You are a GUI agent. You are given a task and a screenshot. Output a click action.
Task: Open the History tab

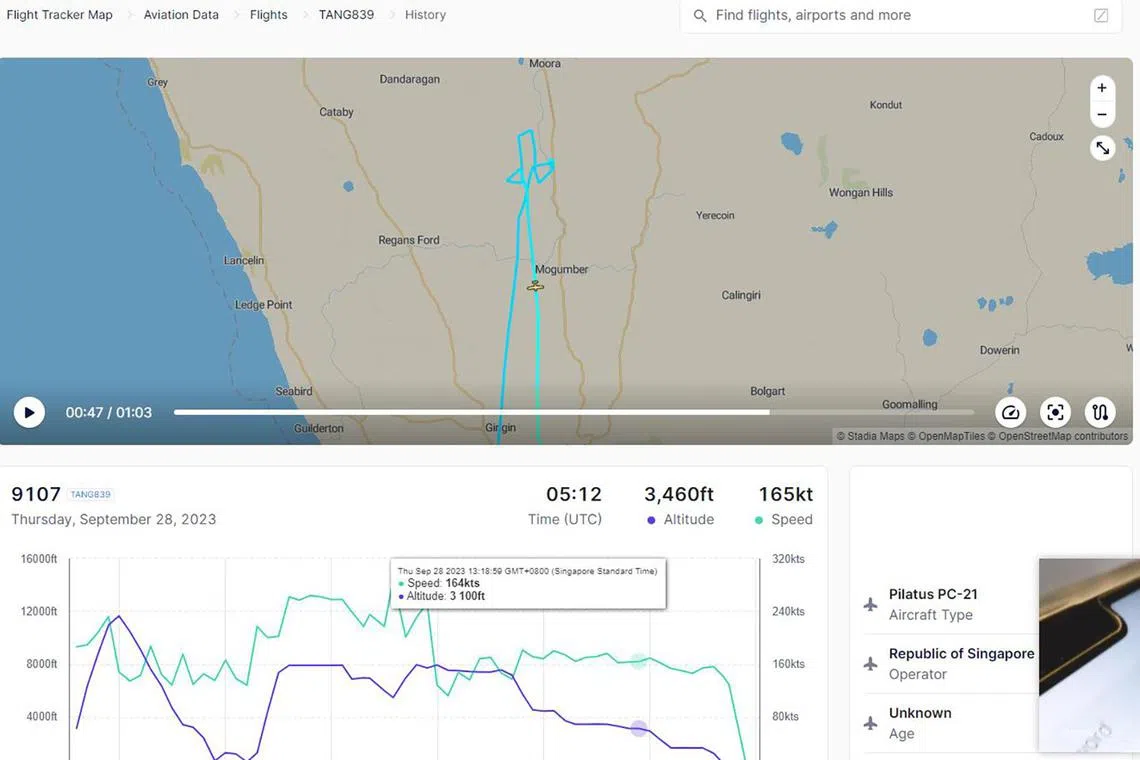pos(425,14)
